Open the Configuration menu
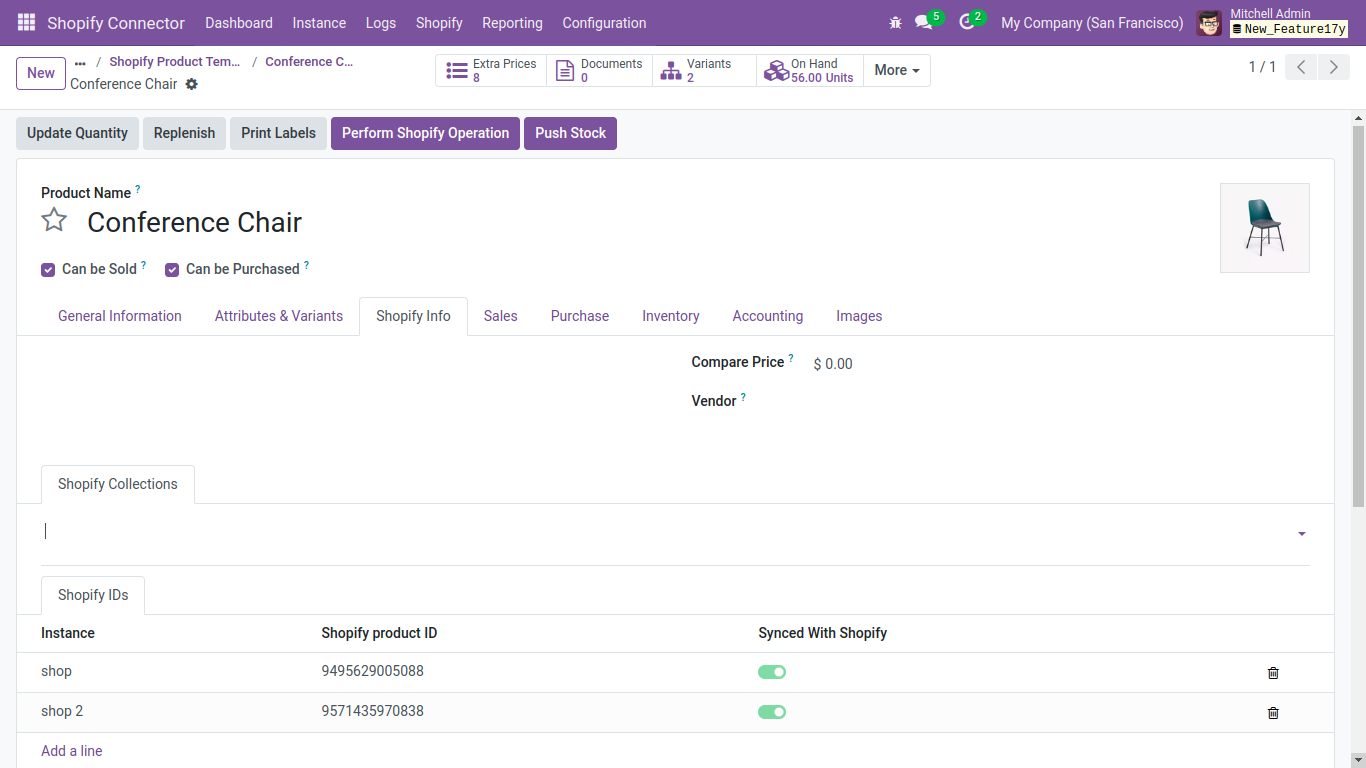The image size is (1366, 768). point(604,22)
